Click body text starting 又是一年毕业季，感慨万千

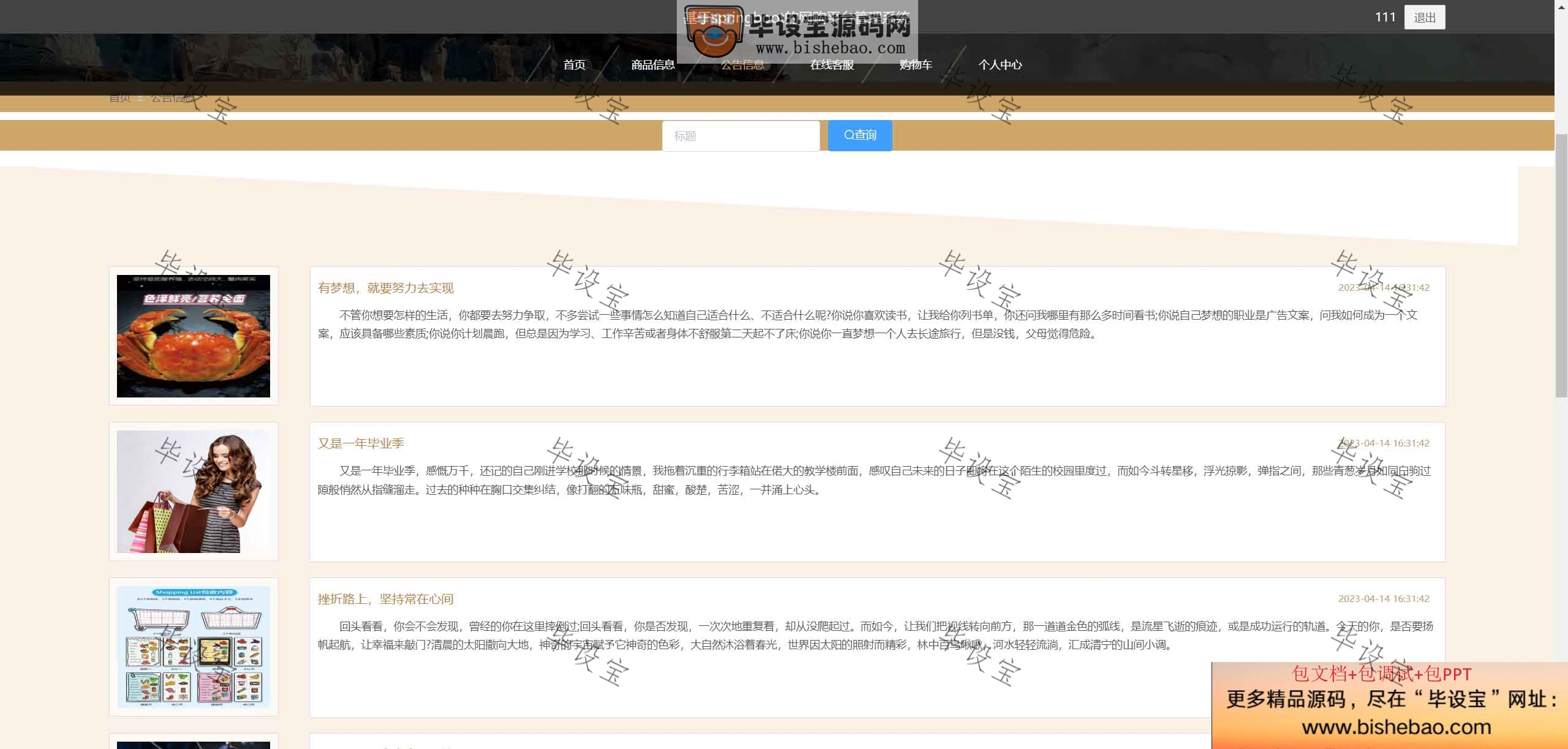click(874, 480)
